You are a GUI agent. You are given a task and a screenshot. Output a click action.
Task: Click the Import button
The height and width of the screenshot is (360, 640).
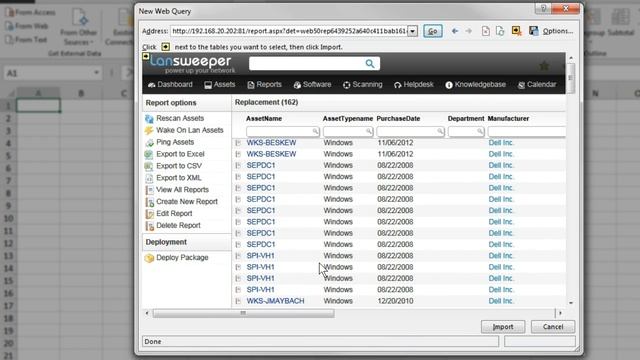503,327
